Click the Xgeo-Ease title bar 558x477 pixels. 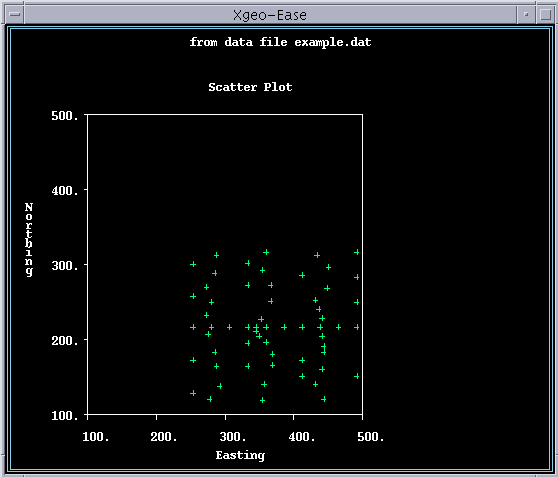[x=270, y=15]
